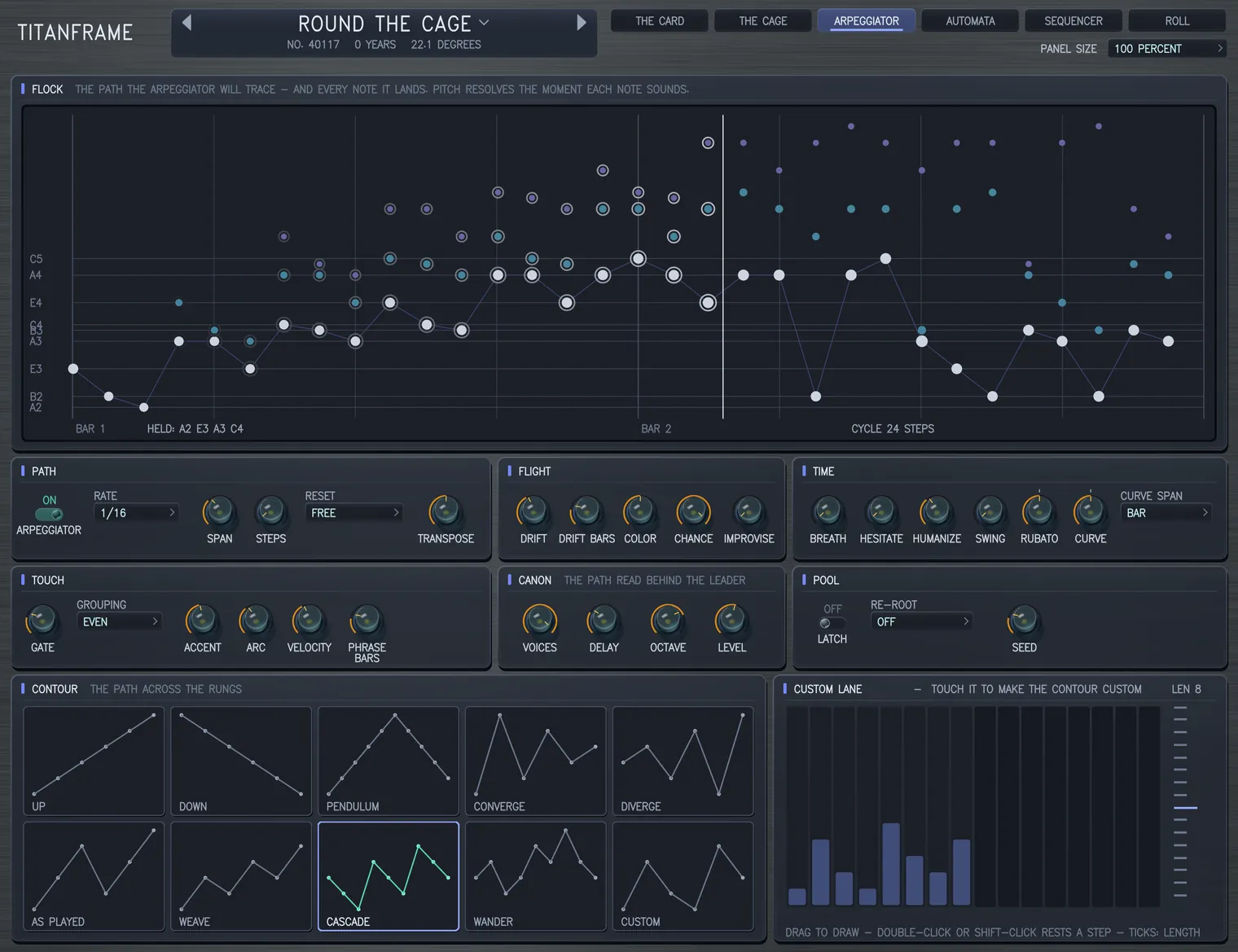Select the PENDULUM contour shape
The image size is (1238, 952).
(389, 761)
